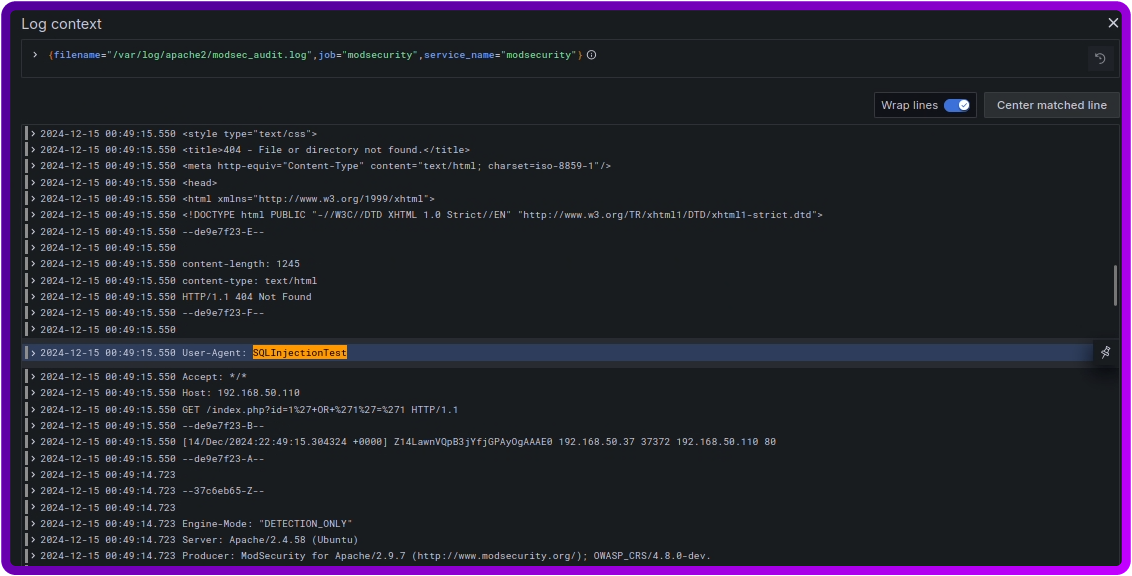Expand the Engine-Mode DETECTION_ONLY row

[x=33, y=523]
